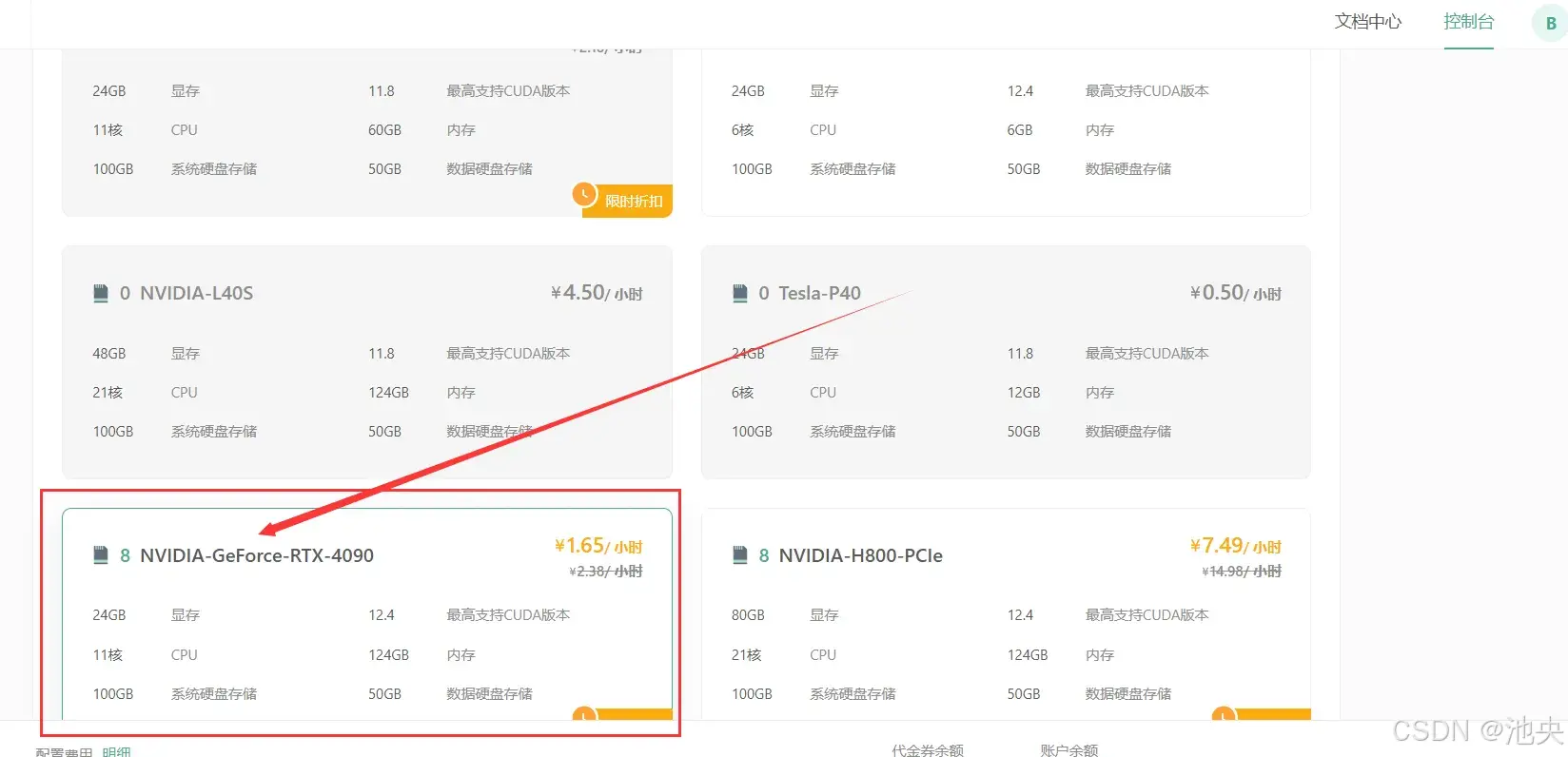This screenshot has height=757, width=1568.
Task: Click the GPU chip icon beside NVIDIA-H800-PCIe
Action: [740, 555]
